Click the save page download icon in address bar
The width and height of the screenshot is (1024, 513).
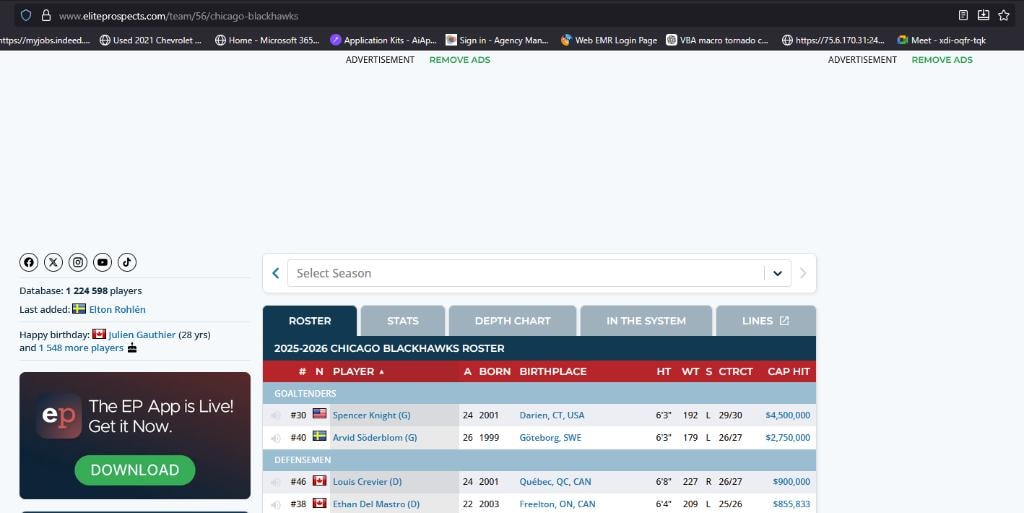984,15
